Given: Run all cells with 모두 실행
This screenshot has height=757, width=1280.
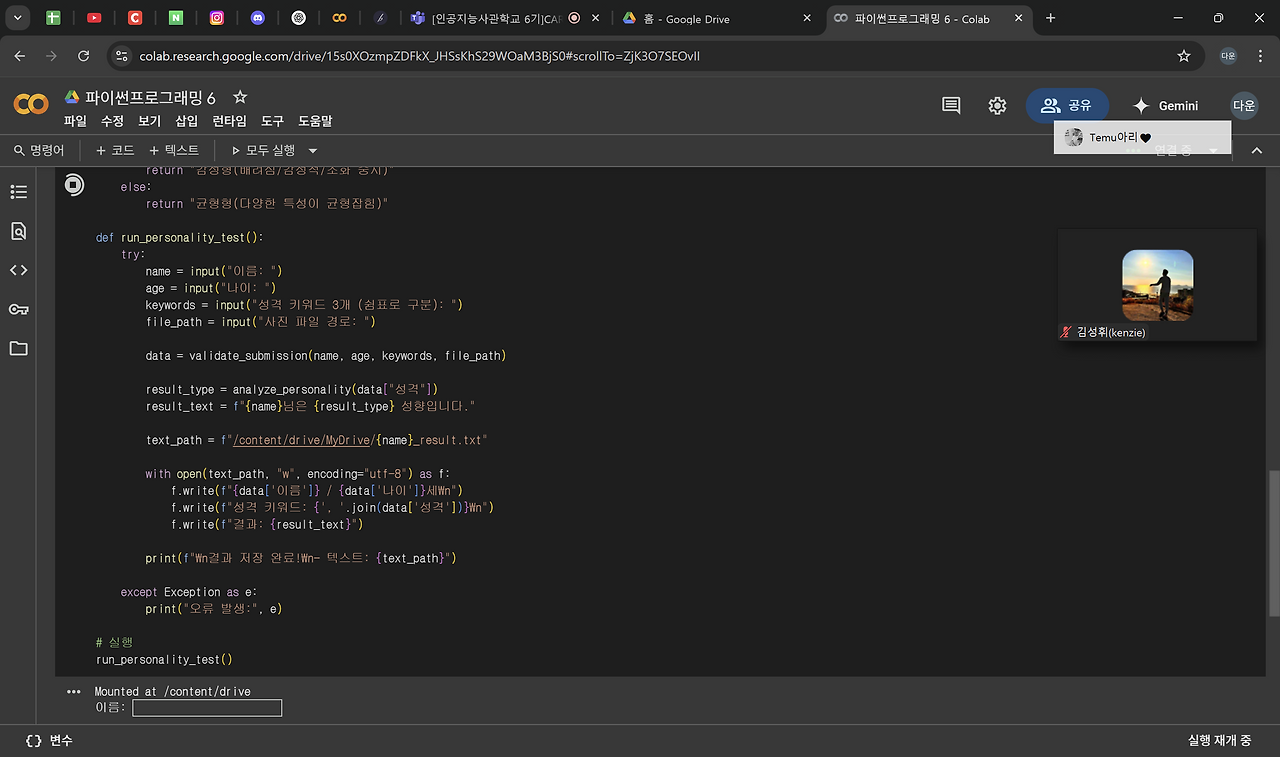Looking at the screenshot, I should (263, 150).
